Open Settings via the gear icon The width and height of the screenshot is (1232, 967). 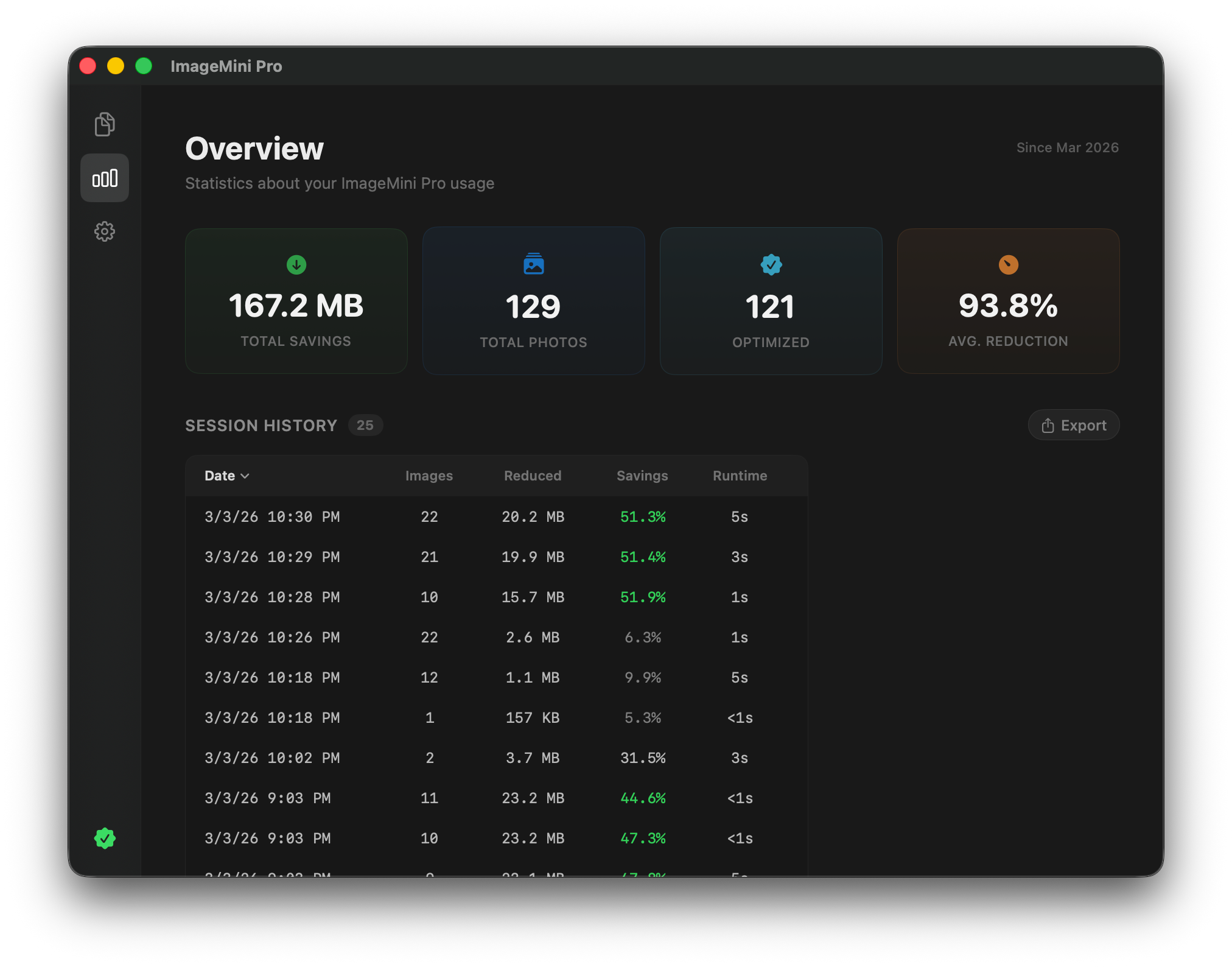pyautogui.click(x=105, y=231)
